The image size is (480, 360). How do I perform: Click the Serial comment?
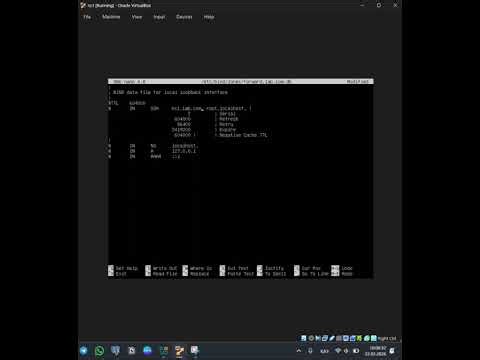tap(225, 114)
